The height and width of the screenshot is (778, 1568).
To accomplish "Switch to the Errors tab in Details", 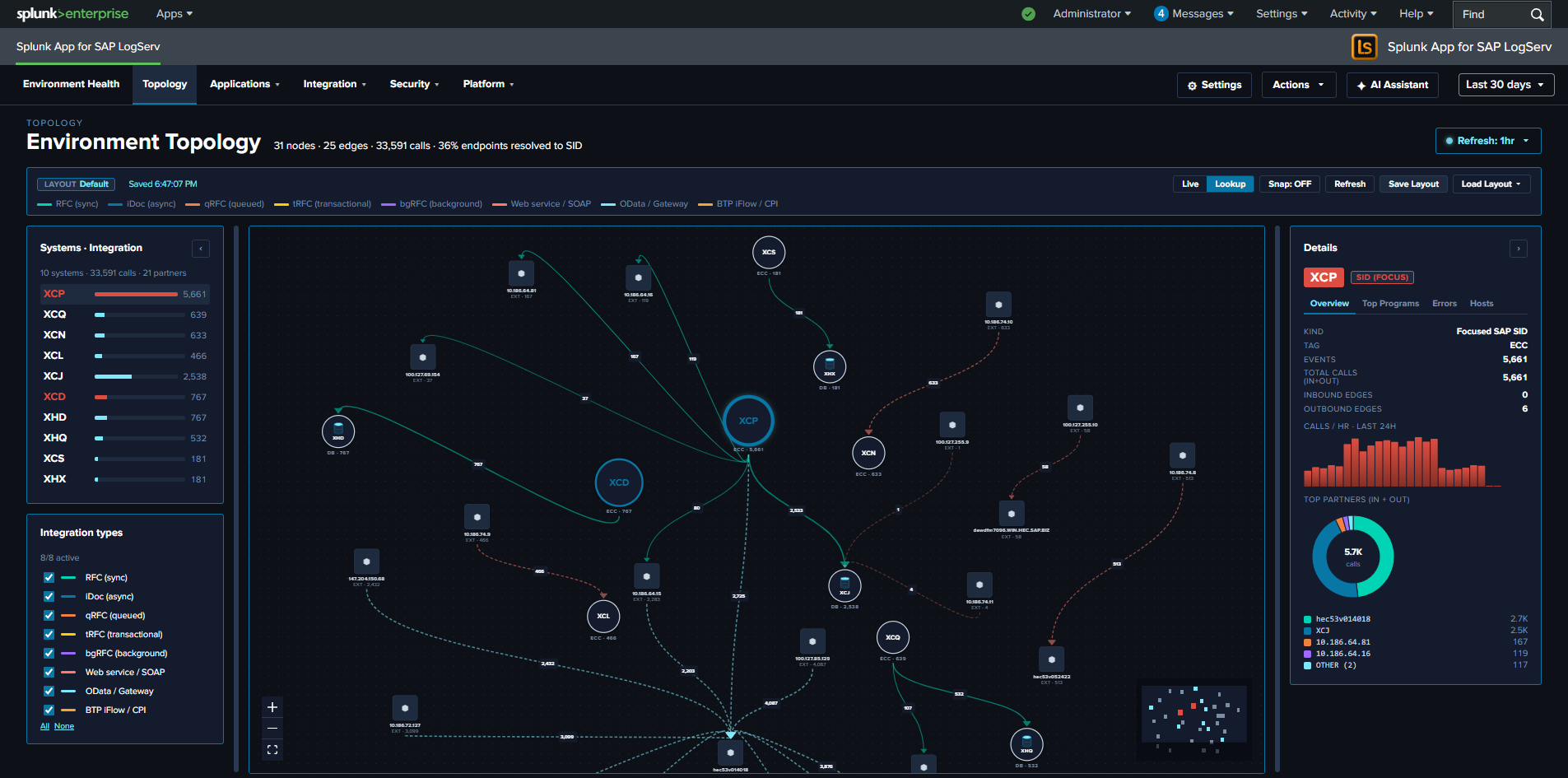I will pos(1445,304).
